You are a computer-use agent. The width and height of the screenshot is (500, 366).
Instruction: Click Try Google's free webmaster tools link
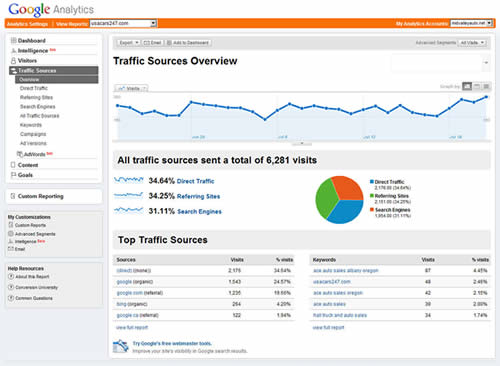point(172,343)
